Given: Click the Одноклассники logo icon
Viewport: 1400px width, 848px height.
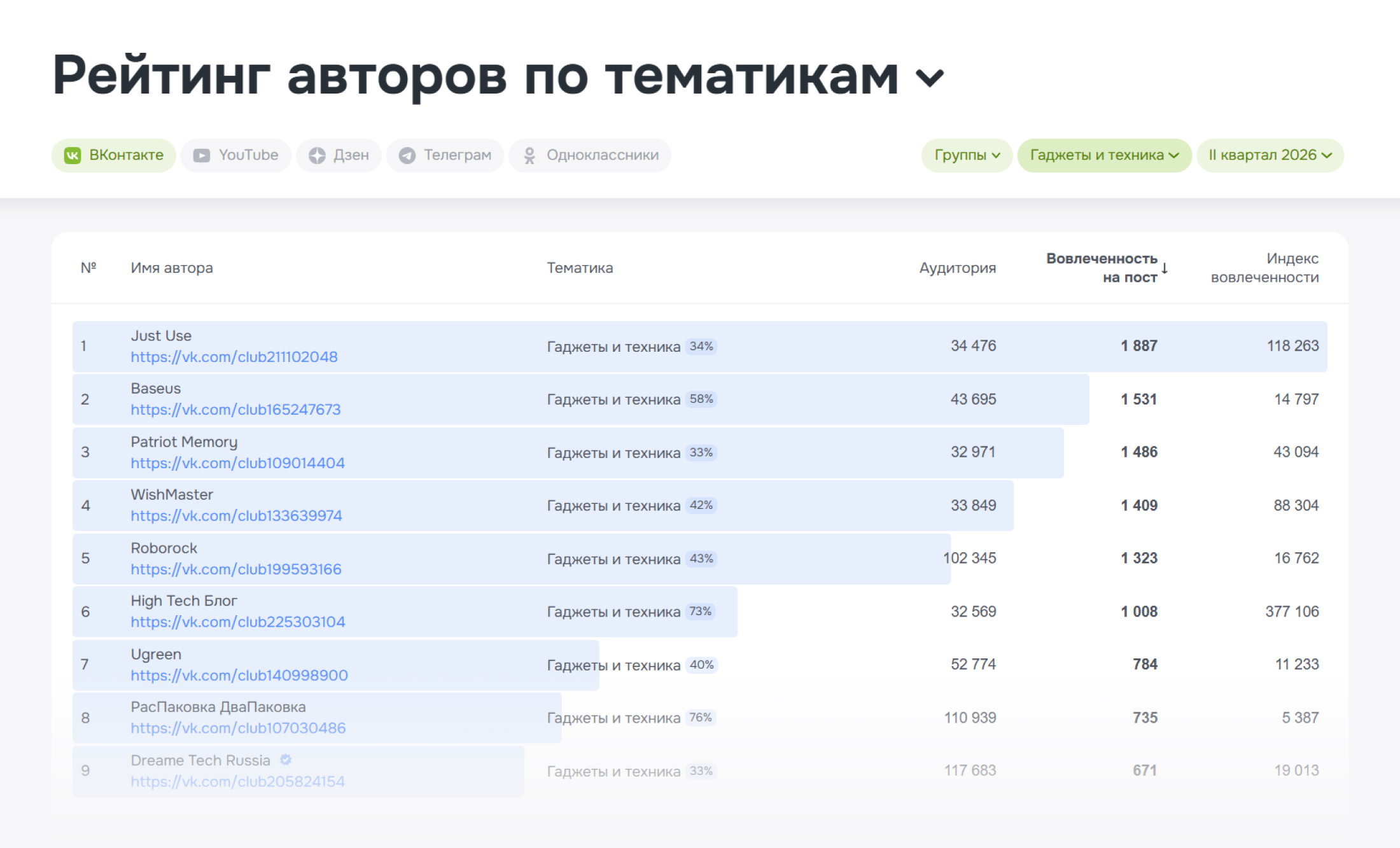Looking at the screenshot, I should coord(529,155).
